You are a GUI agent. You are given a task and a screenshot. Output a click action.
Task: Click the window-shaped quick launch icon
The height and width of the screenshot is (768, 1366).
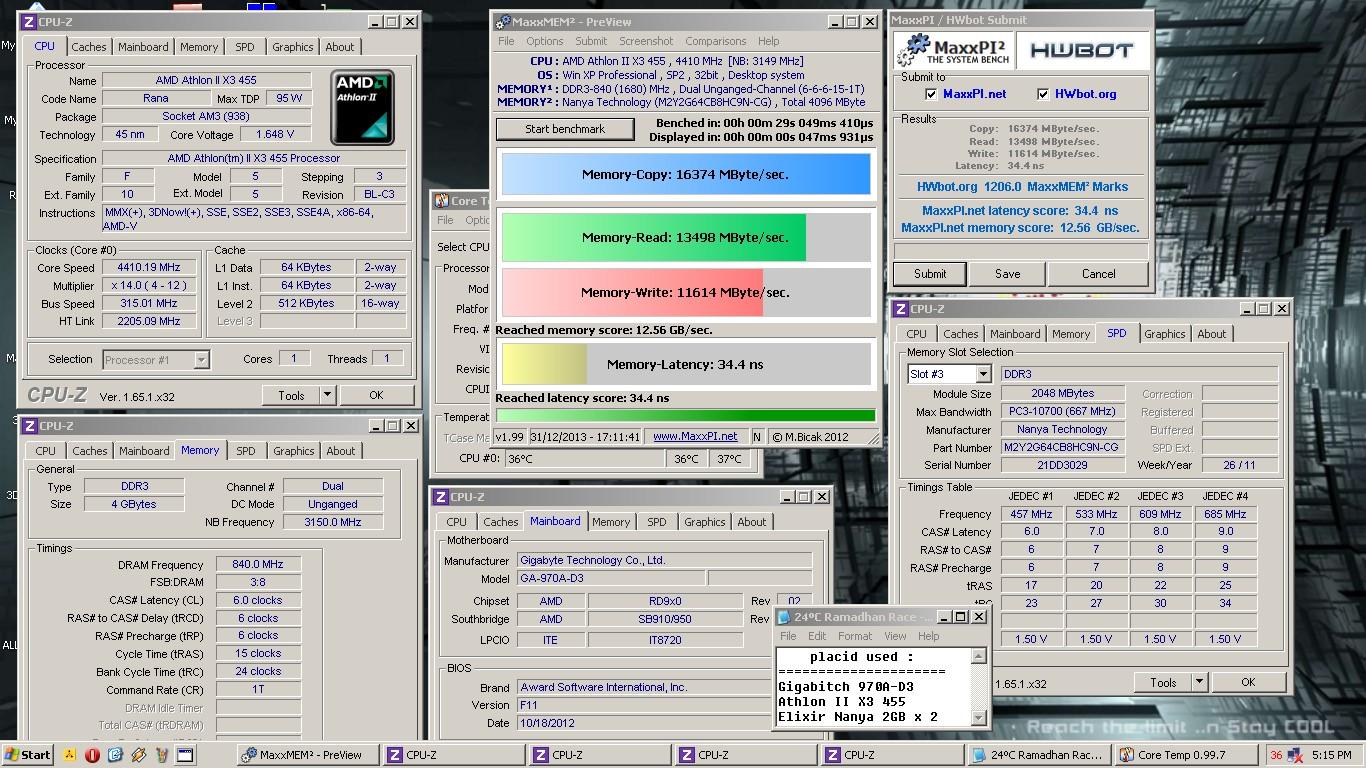pos(185,755)
